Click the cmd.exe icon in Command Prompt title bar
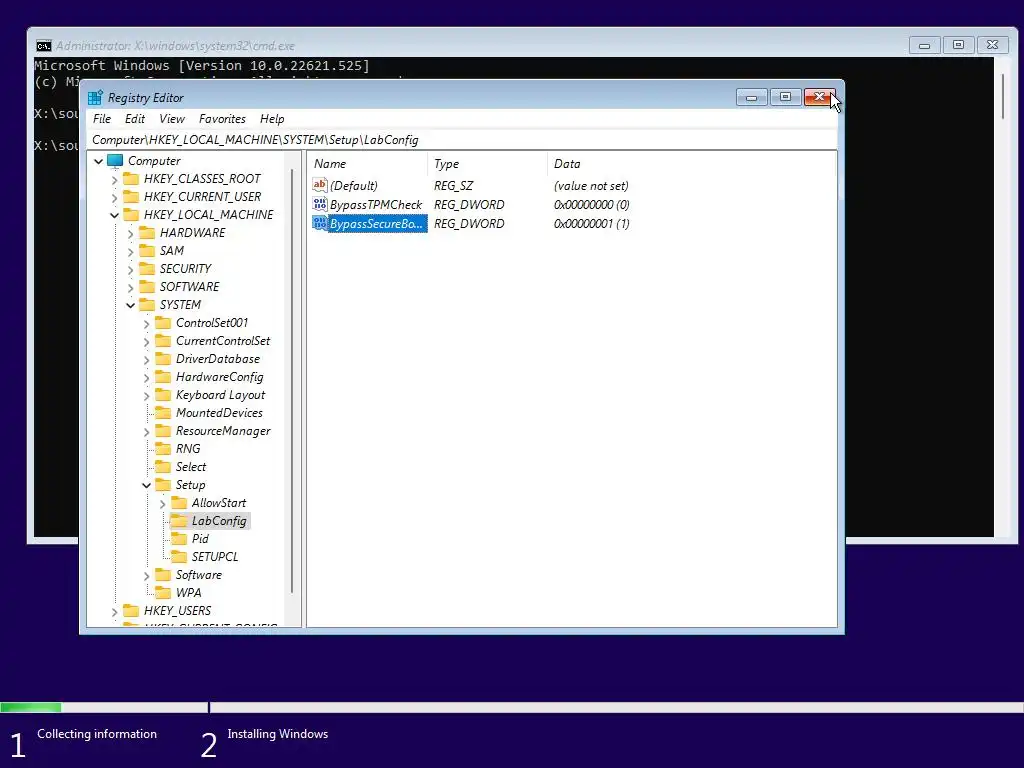This screenshot has height=768, width=1024. click(44, 46)
